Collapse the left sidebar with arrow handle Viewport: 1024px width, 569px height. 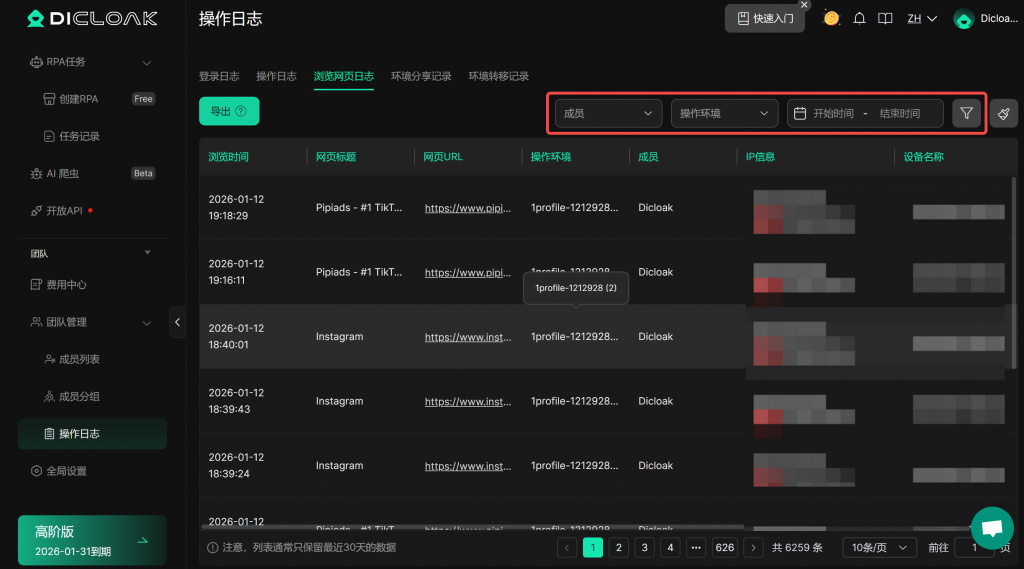click(178, 321)
